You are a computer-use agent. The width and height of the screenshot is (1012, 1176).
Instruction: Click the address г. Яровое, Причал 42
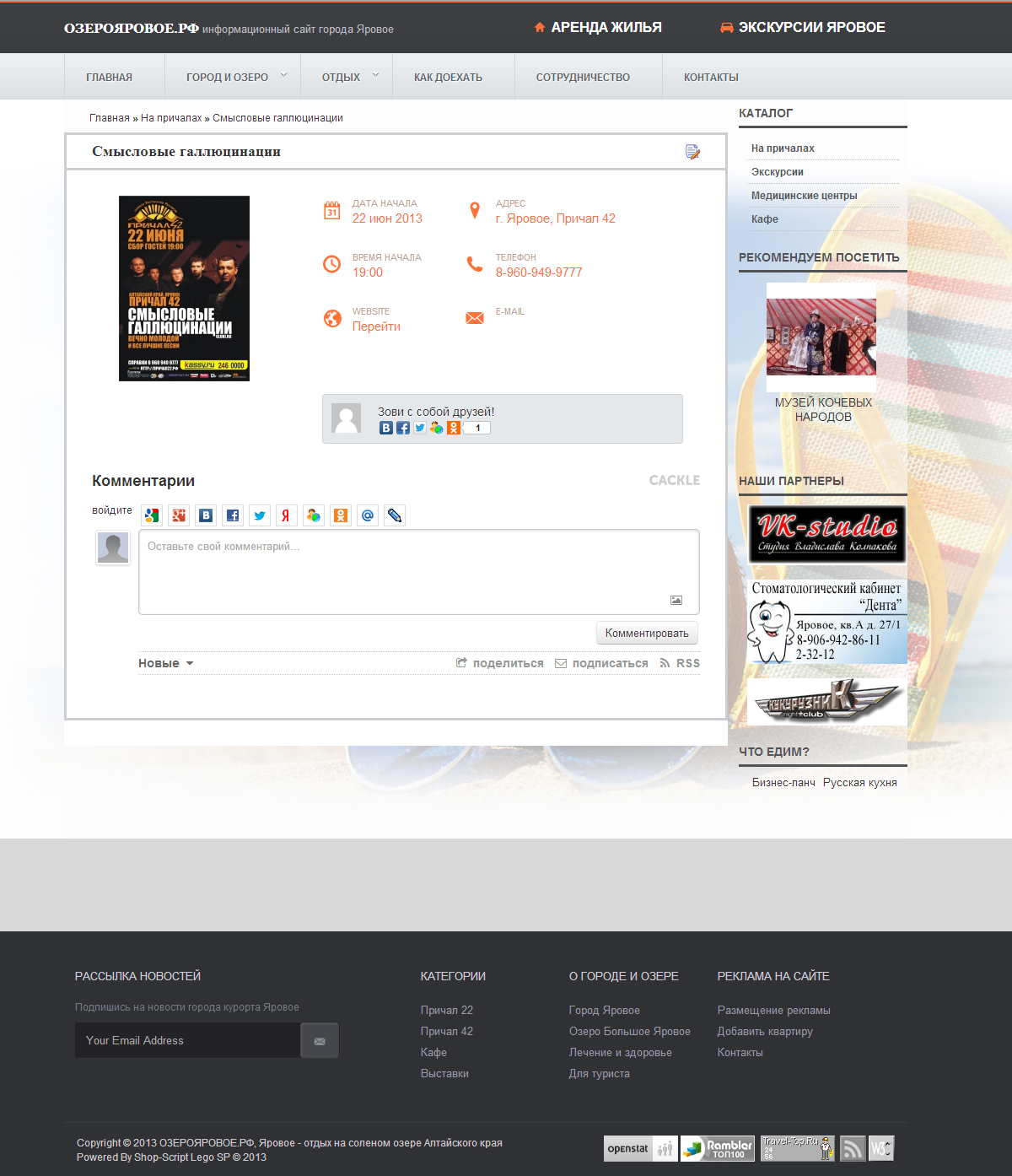click(x=556, y=218)
